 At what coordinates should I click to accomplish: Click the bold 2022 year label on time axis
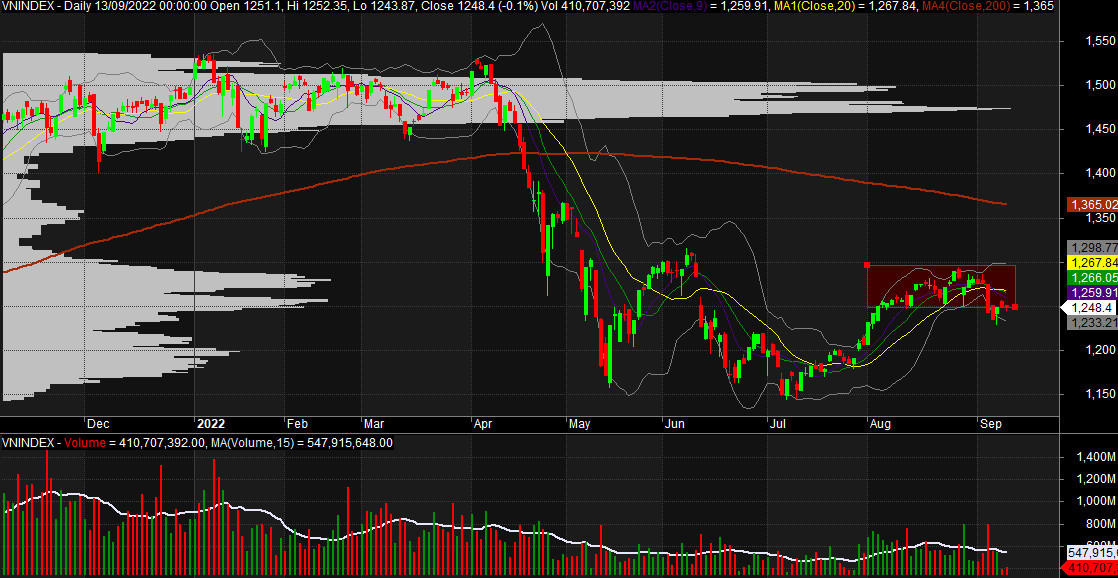click(x=212, y=424)
